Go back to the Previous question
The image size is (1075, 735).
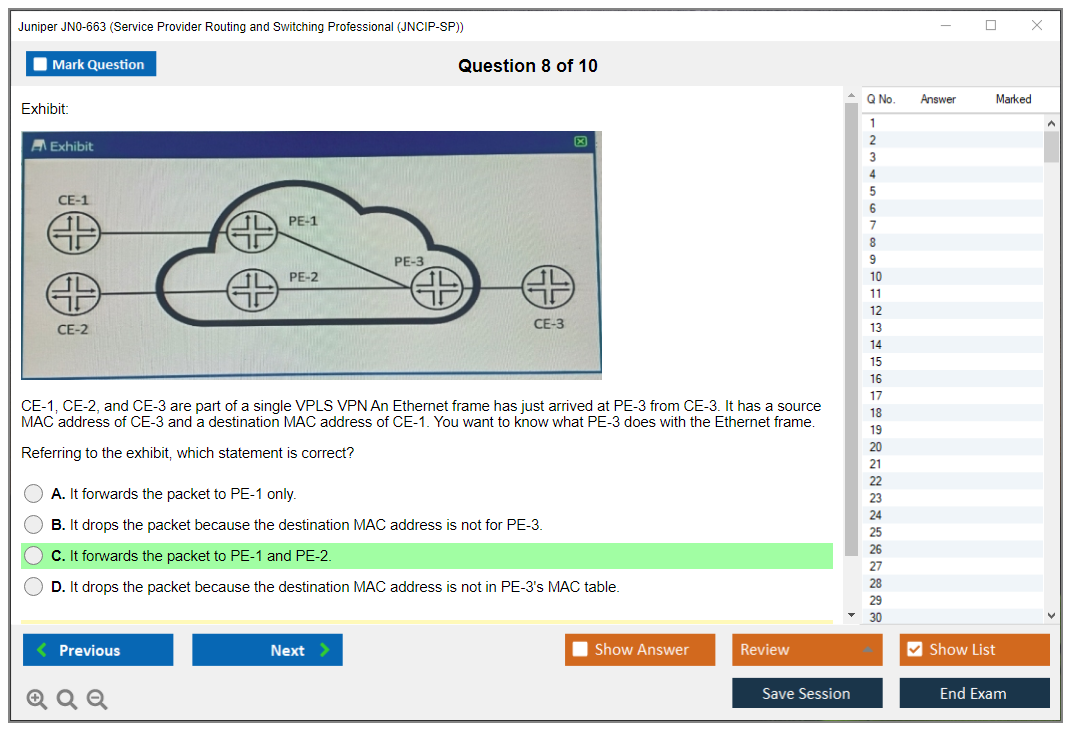98,650
